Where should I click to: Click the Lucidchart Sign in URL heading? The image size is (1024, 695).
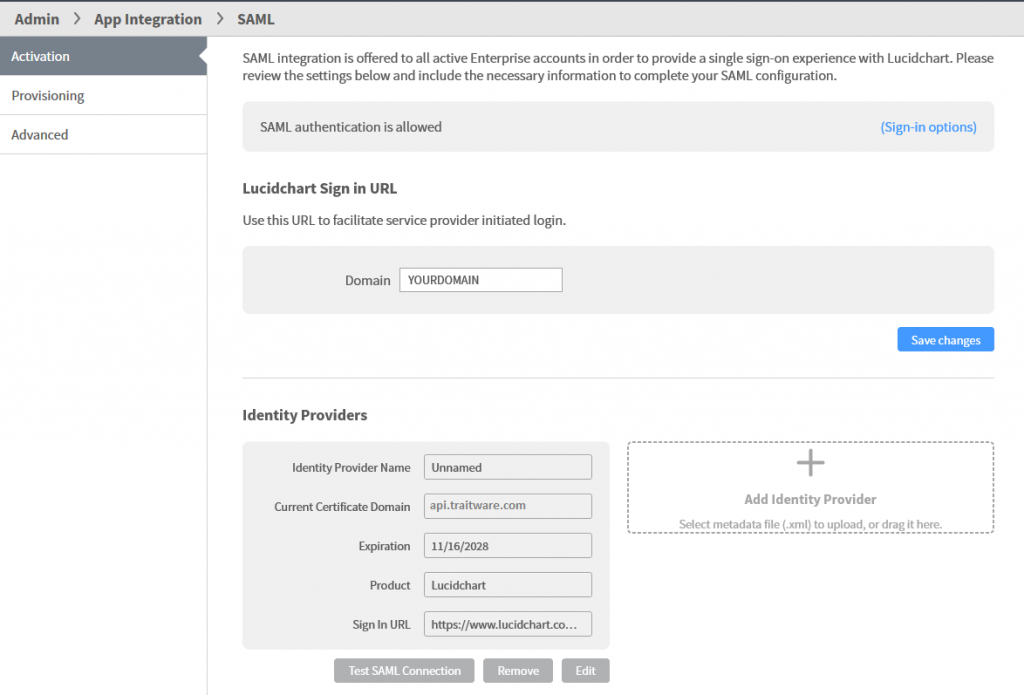tap(319, 188)
